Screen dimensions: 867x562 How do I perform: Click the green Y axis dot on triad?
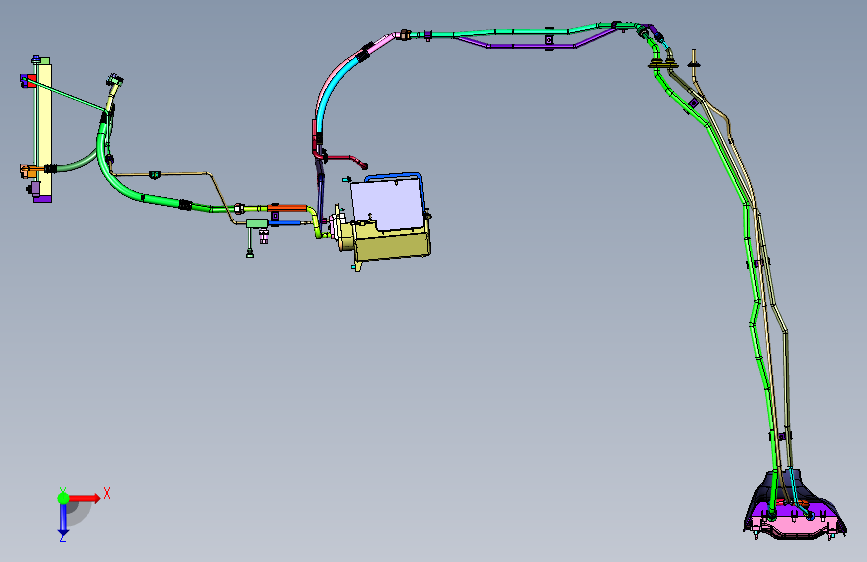(x=63, y=498)
